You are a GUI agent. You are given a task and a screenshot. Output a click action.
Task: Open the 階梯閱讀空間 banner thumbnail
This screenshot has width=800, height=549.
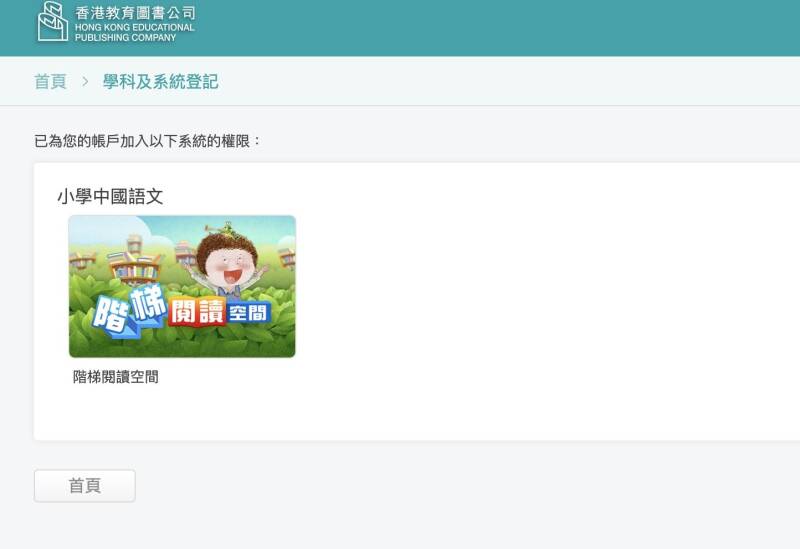point(182,286)
